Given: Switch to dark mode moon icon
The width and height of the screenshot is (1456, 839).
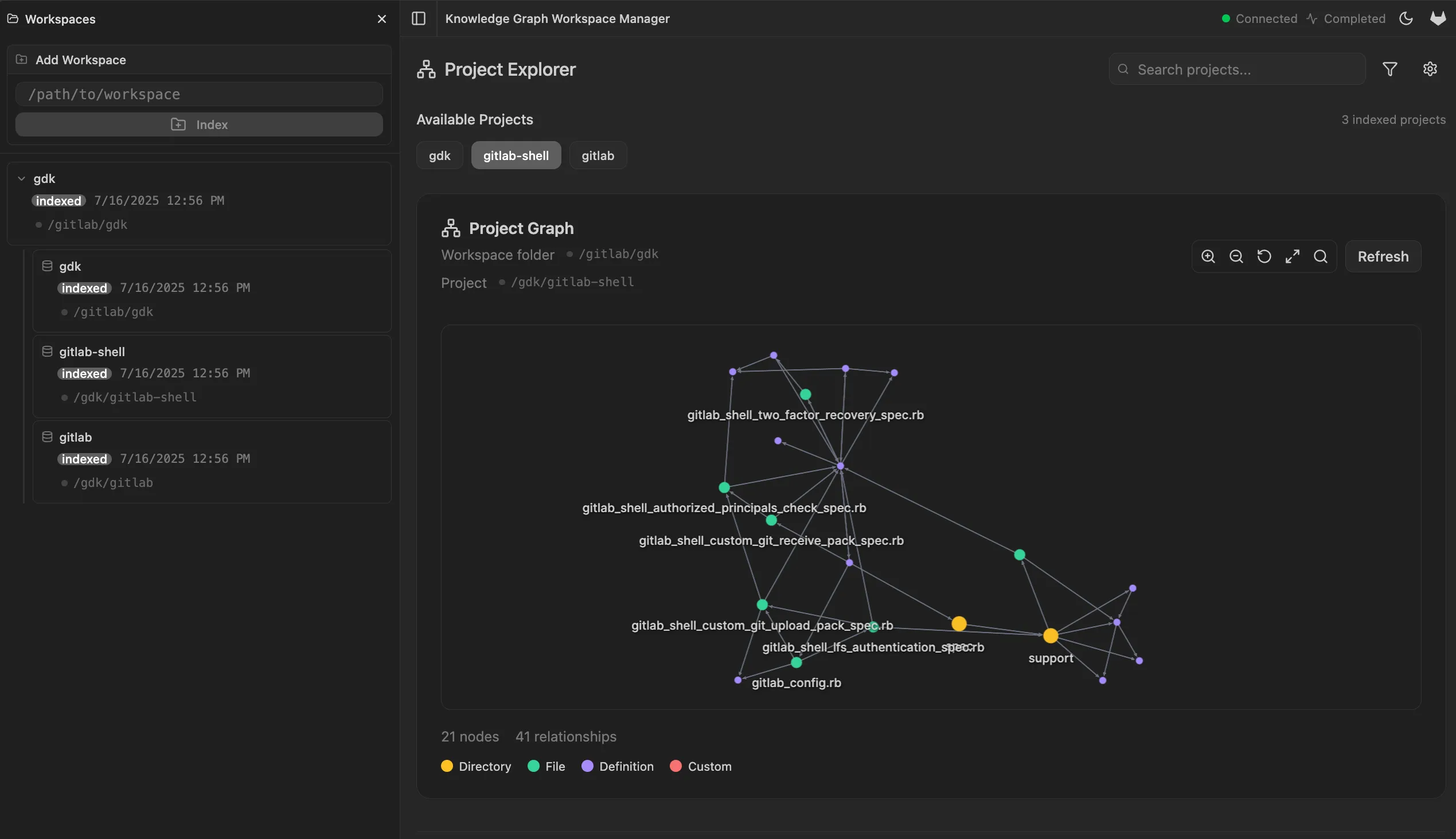Looking at the screenshot, I should click(1406, 18).
